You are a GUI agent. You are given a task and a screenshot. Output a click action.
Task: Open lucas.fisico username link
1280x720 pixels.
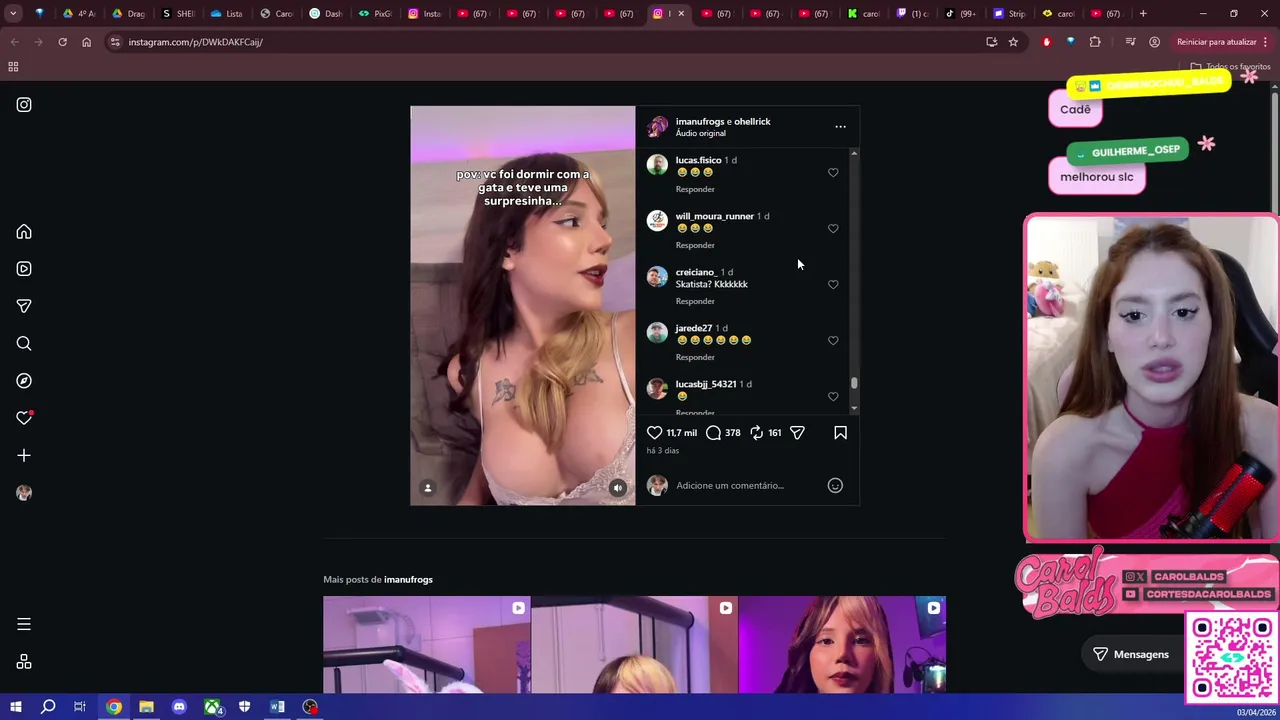[698, 160]
